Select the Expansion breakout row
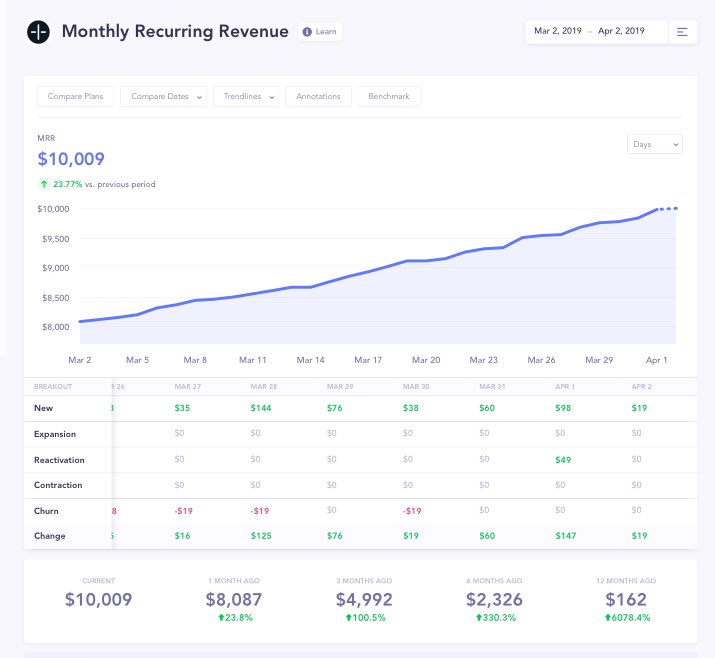This screenshot has height=658, width=715. coord(55,435)
